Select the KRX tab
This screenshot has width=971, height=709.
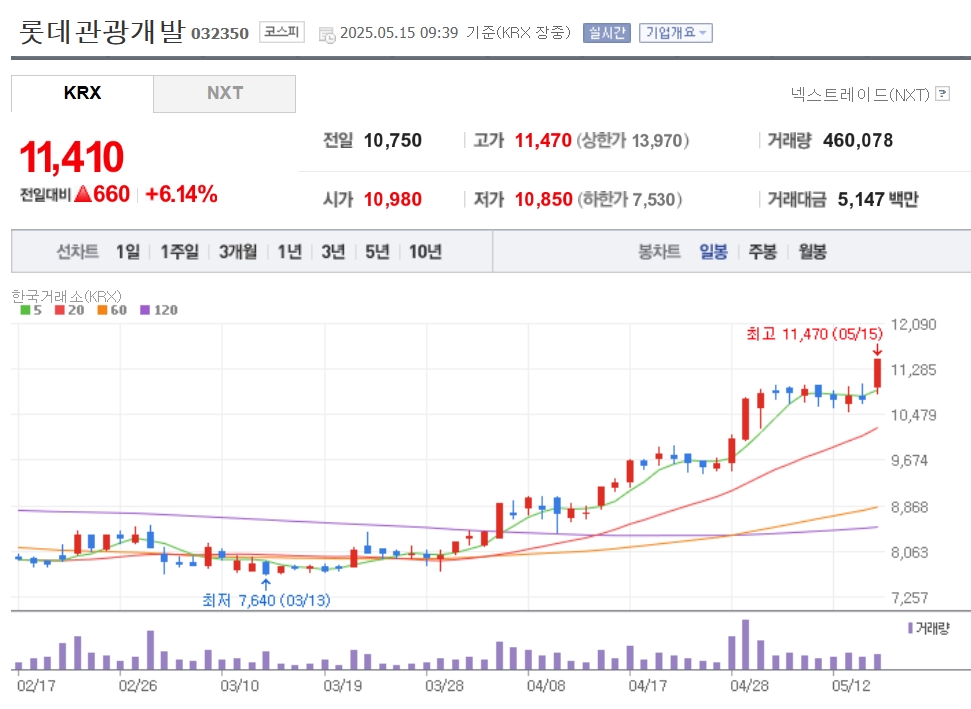82,94
